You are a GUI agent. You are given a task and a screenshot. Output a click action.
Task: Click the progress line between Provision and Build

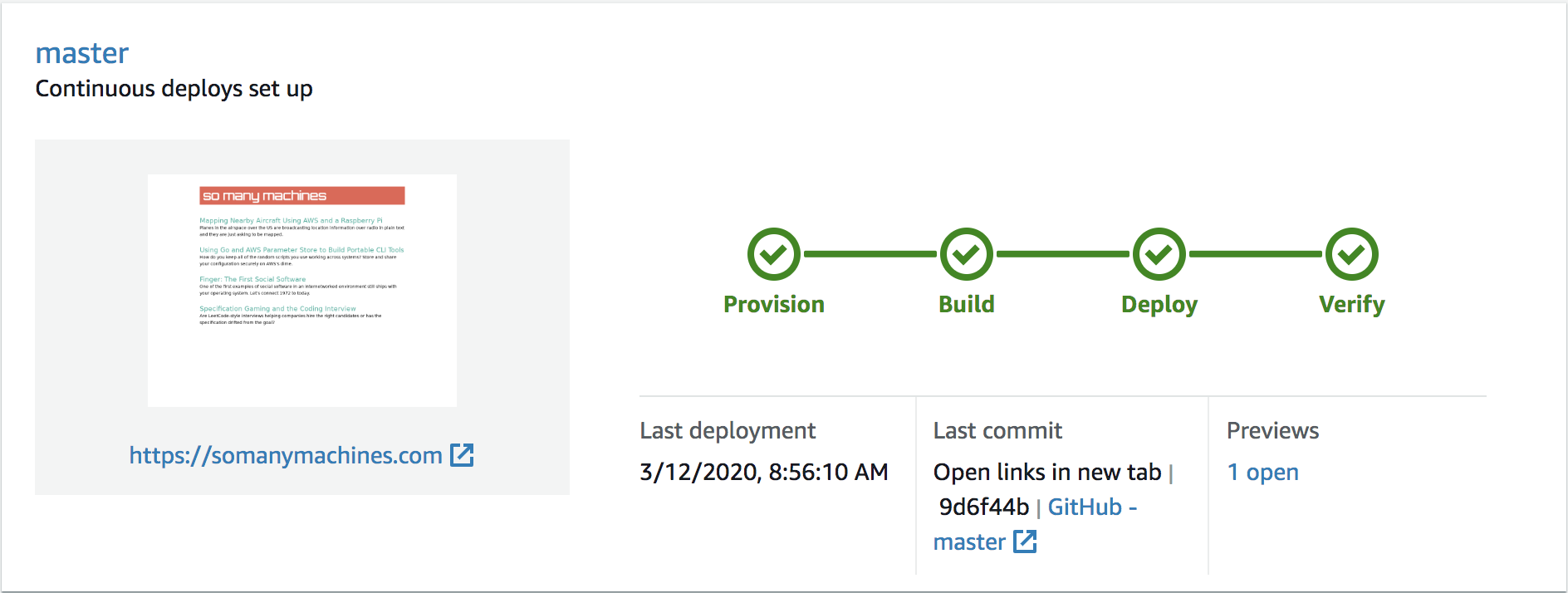tap(870, 254)
